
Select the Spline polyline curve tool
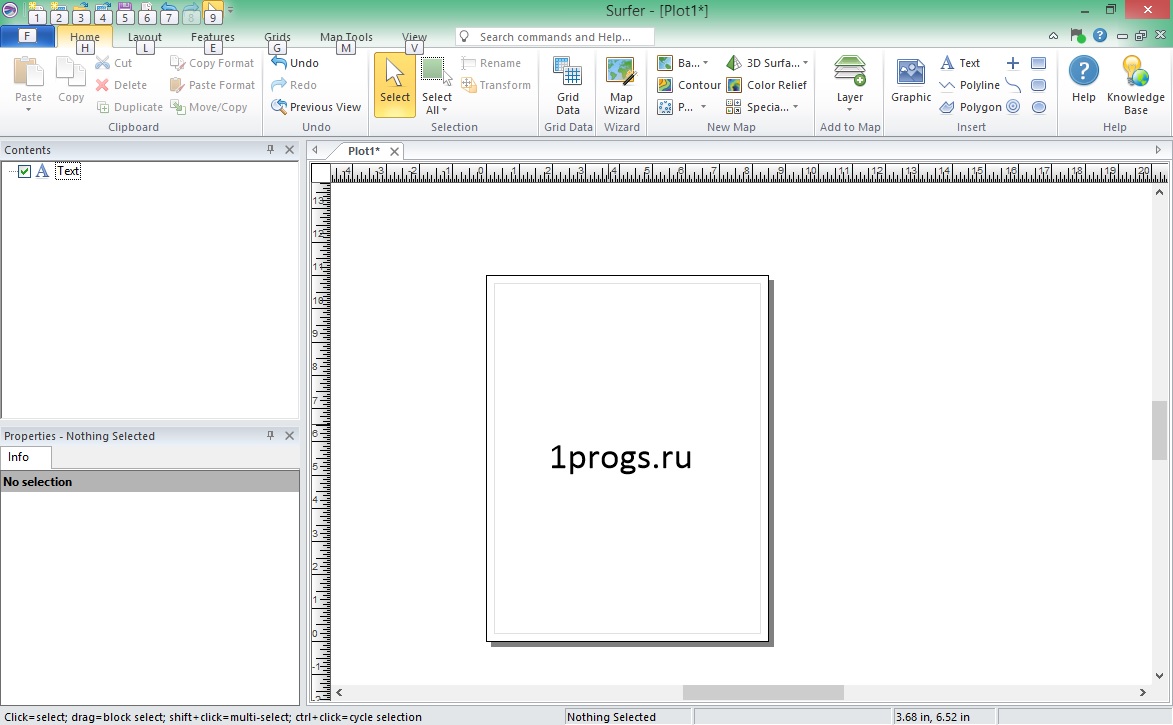[1013, 85]
